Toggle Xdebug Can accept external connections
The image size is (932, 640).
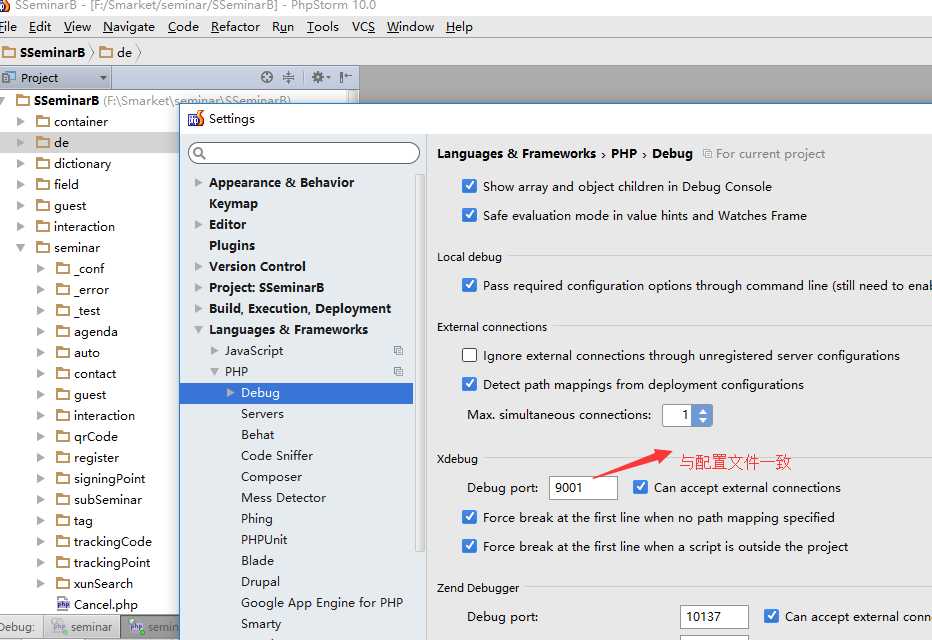coord(640,487)
